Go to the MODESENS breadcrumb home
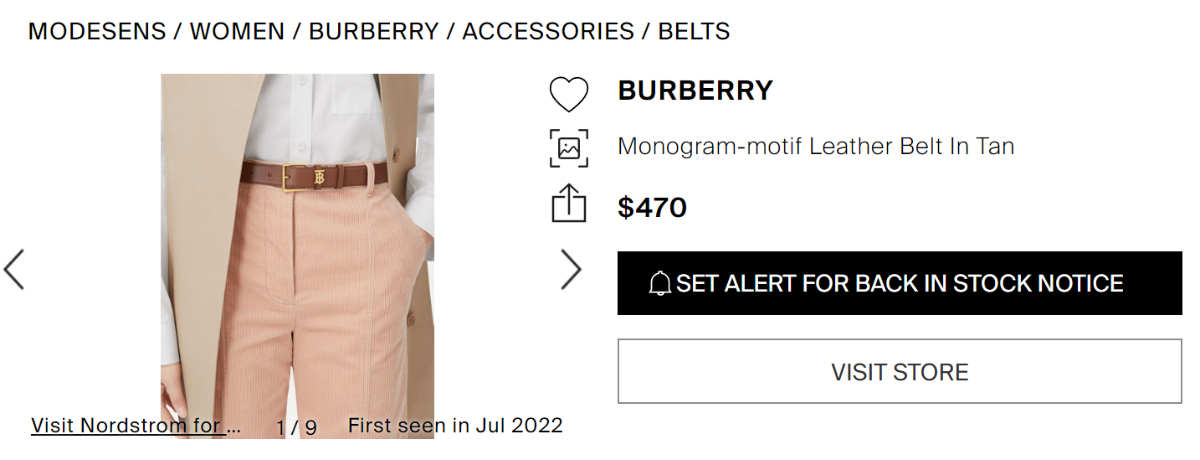Image resolution: width=1200 pixels, height=460 pixels. [97, 31]
